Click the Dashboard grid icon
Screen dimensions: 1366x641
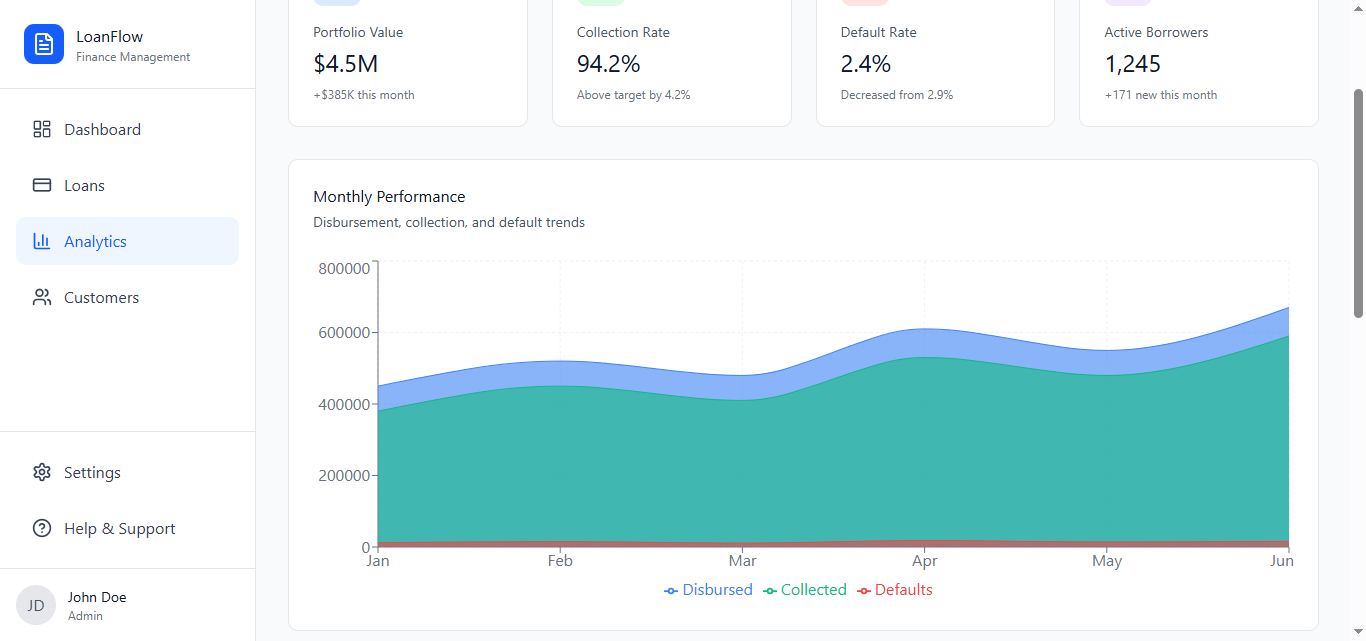coord(42,129)
